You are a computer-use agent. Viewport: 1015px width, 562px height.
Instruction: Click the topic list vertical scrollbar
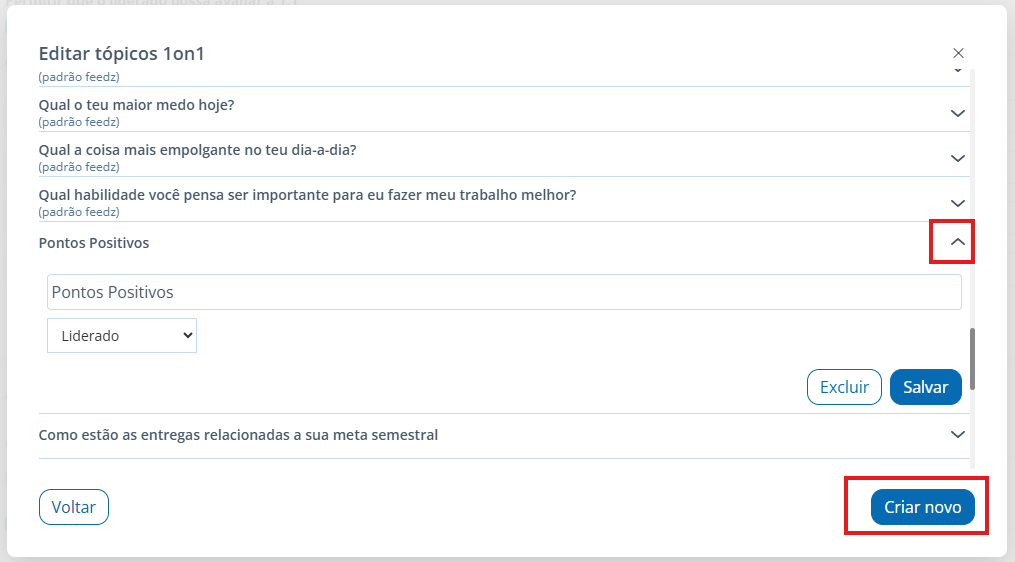pyautogui.click(x=972, y=359)
